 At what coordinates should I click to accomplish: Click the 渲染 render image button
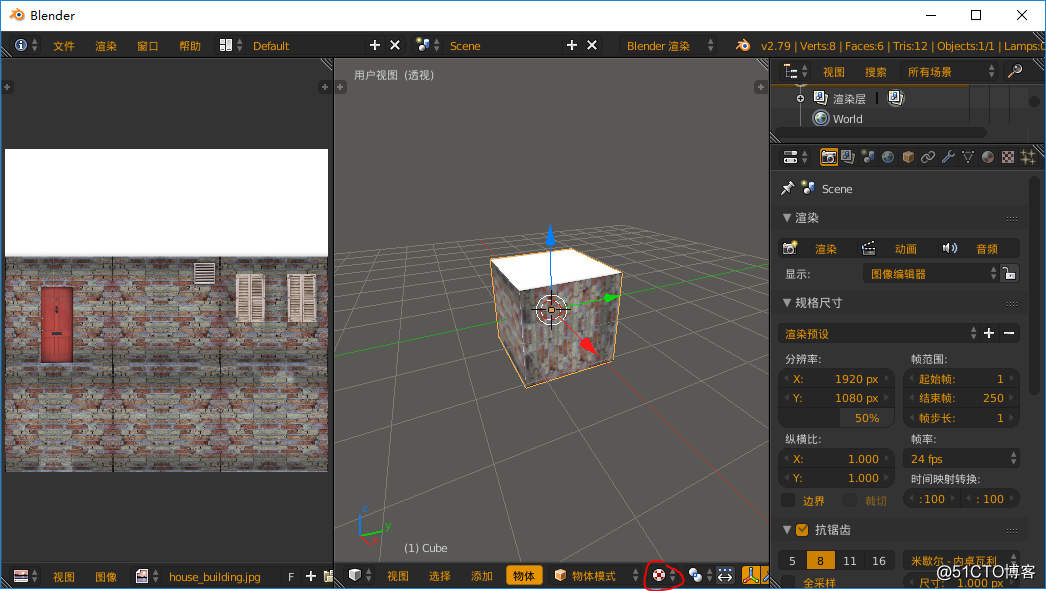(817, 249)
